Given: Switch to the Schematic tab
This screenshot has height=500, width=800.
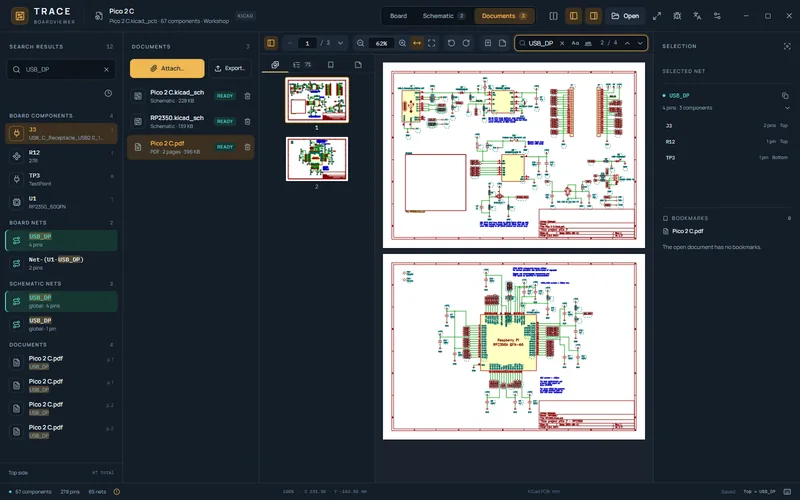Looking at the screenshot, I should pyautogui.click(x=443, y=16).
